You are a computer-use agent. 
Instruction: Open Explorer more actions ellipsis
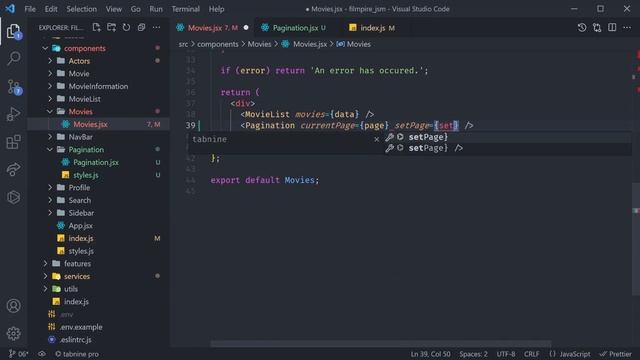pyautogui.click(x=156, y=27)
